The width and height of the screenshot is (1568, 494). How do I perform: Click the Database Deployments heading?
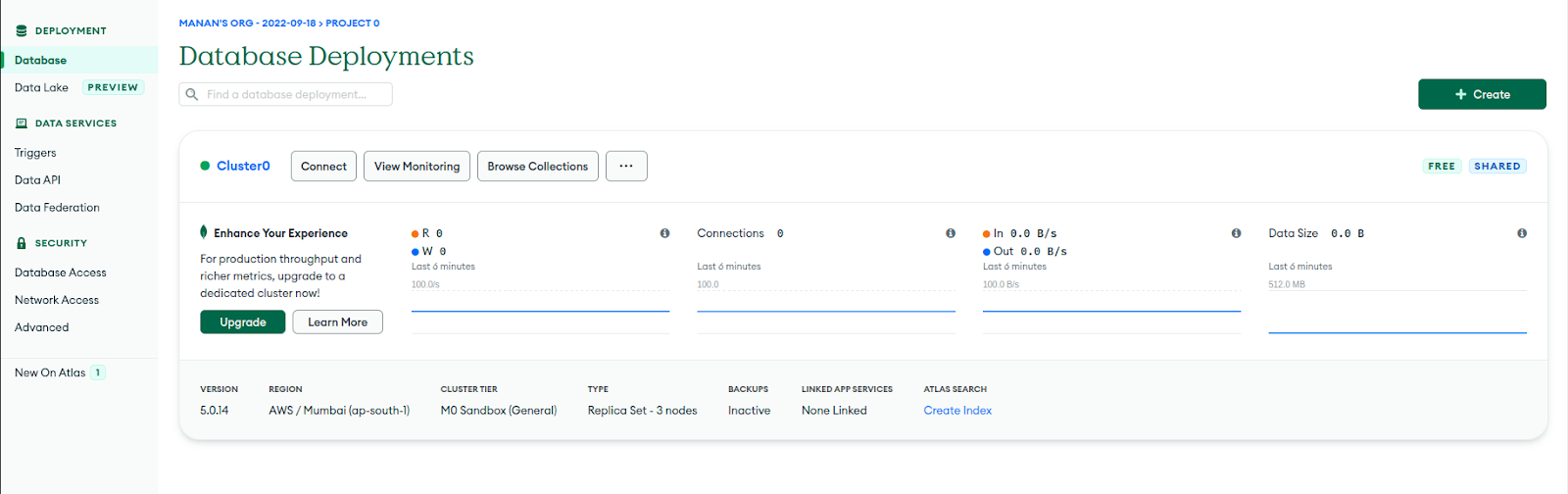(326, 56)
